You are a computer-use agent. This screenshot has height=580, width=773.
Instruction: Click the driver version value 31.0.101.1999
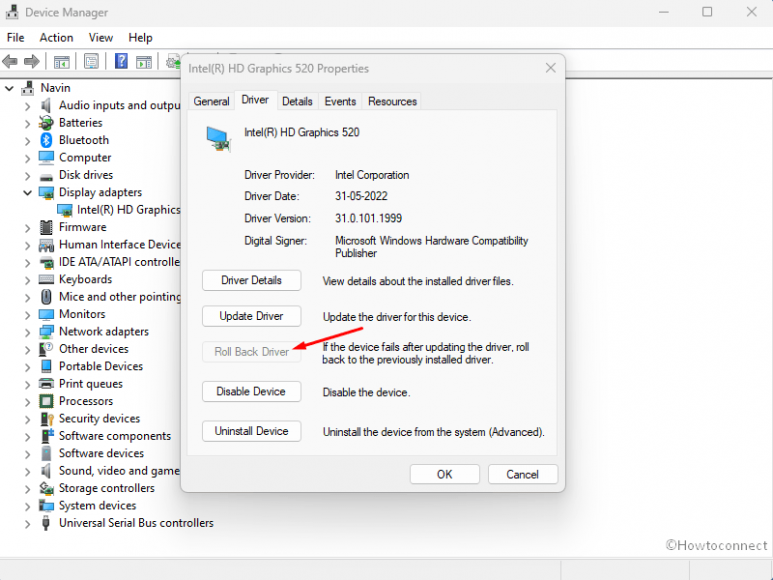pyautogui.click(x=368, y=218)
